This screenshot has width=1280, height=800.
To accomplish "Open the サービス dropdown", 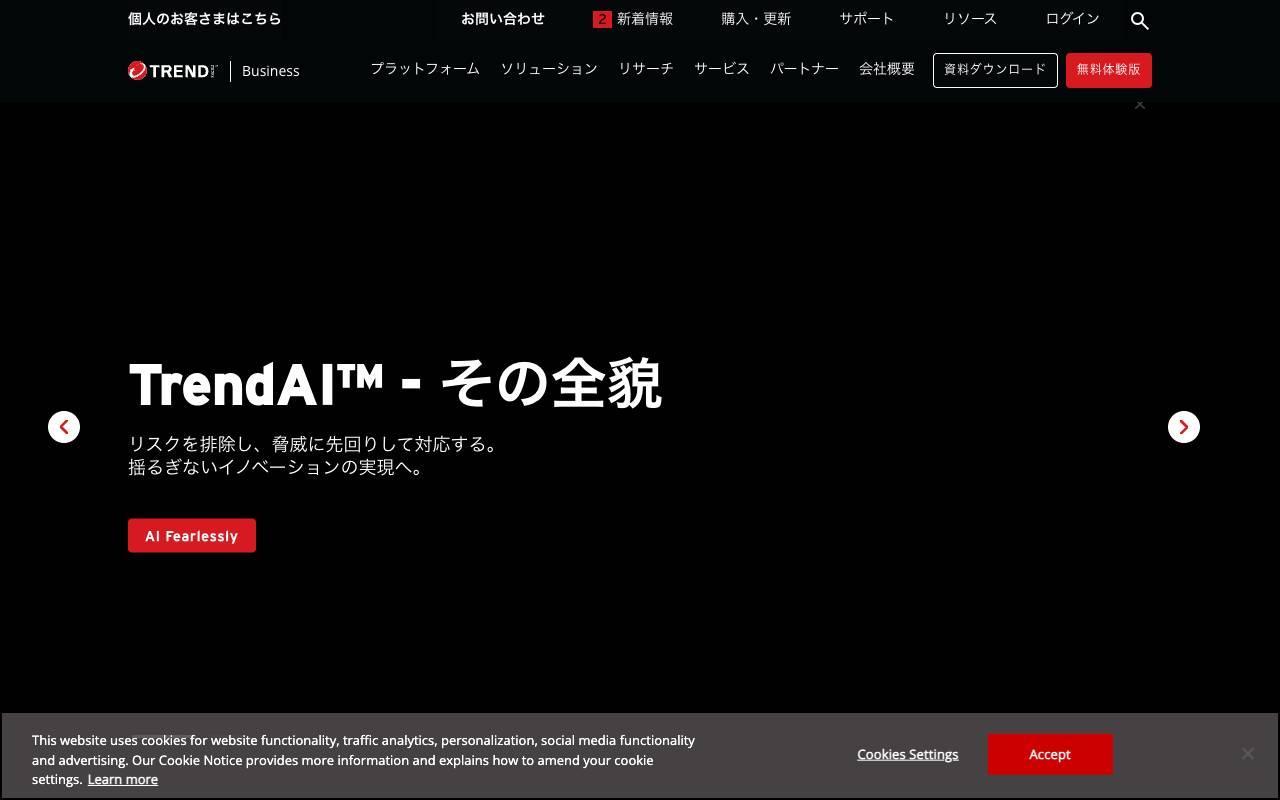I will click(x=721, y=69).
